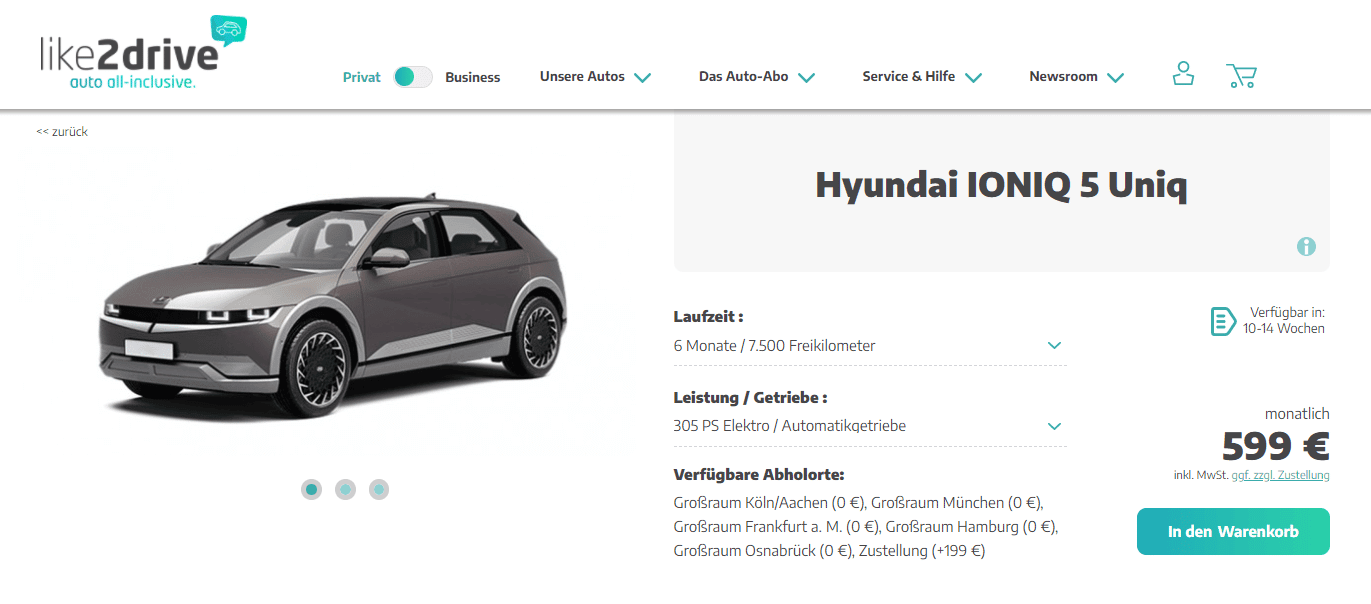This screenshot has height=604, width=1371.
Task: Click Großraum München (0 €) text
Action: click(x=957, y=502)
